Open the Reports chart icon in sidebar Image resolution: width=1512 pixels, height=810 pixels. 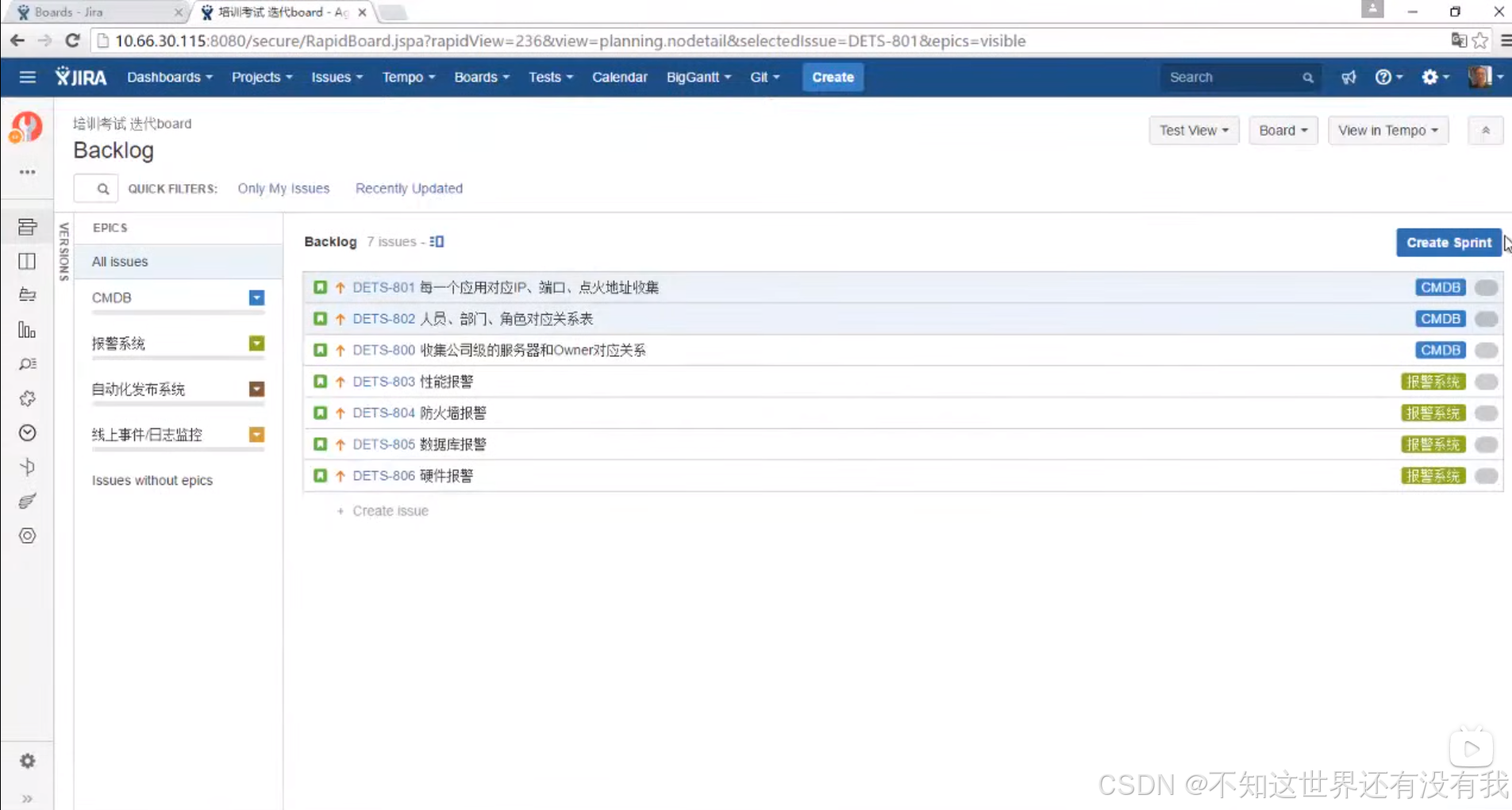(x=27, y=330)
